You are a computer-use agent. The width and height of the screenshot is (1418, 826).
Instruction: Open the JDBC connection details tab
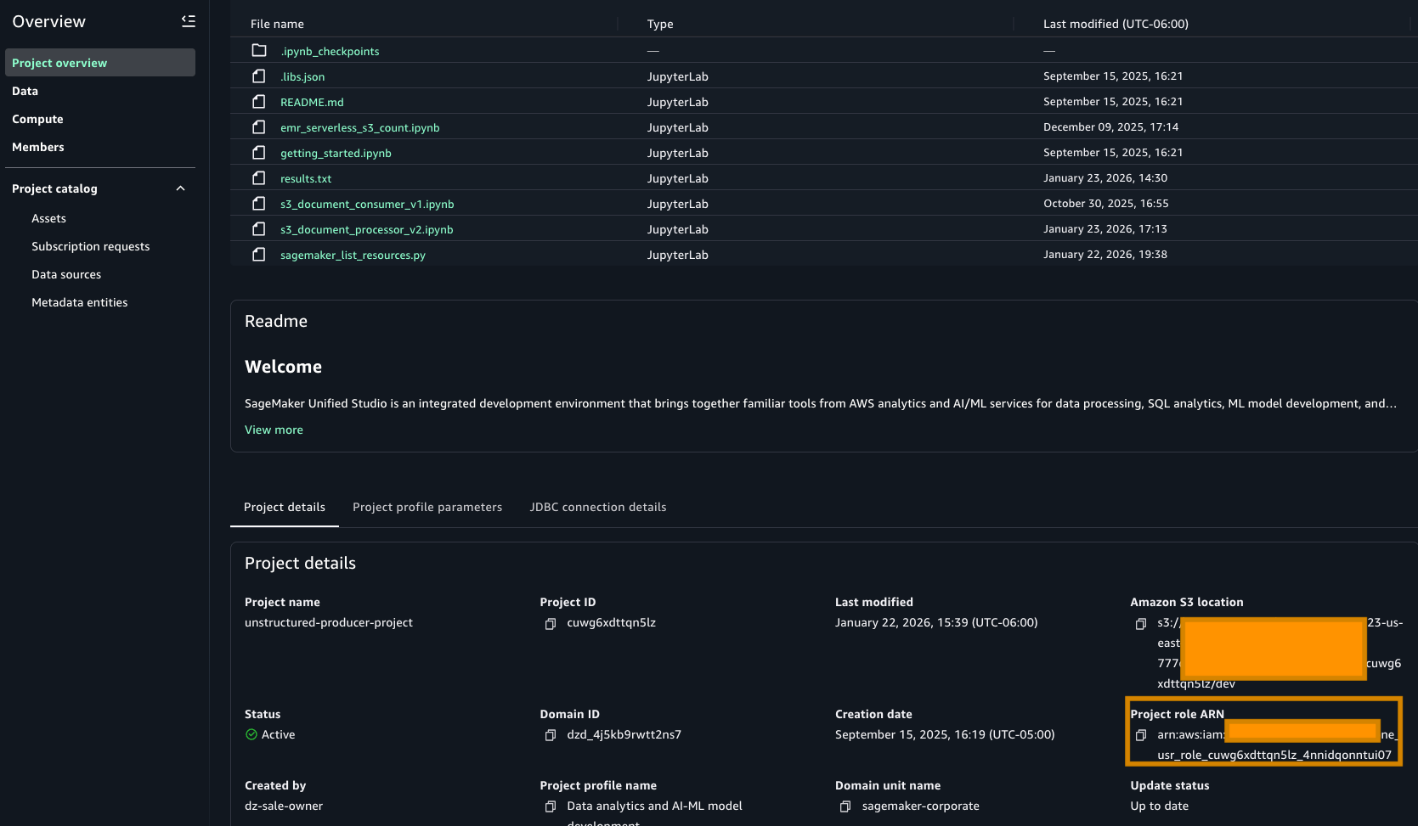597,507
